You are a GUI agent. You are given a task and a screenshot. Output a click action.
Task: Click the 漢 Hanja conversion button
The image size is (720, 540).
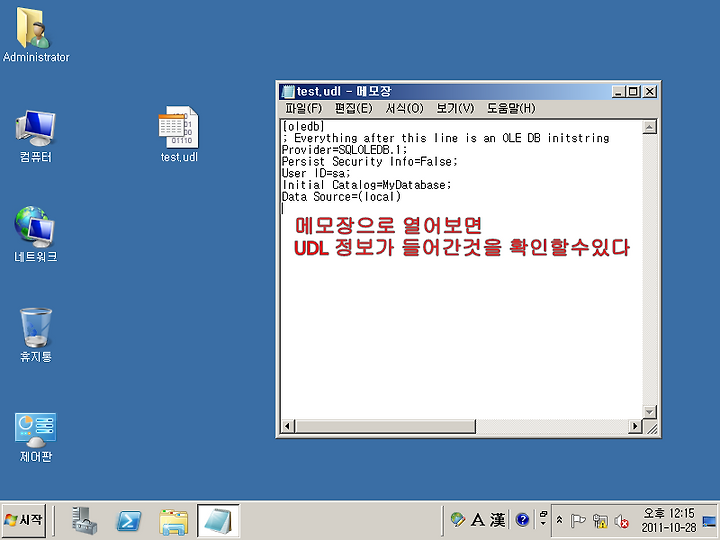tap(497, 520)
